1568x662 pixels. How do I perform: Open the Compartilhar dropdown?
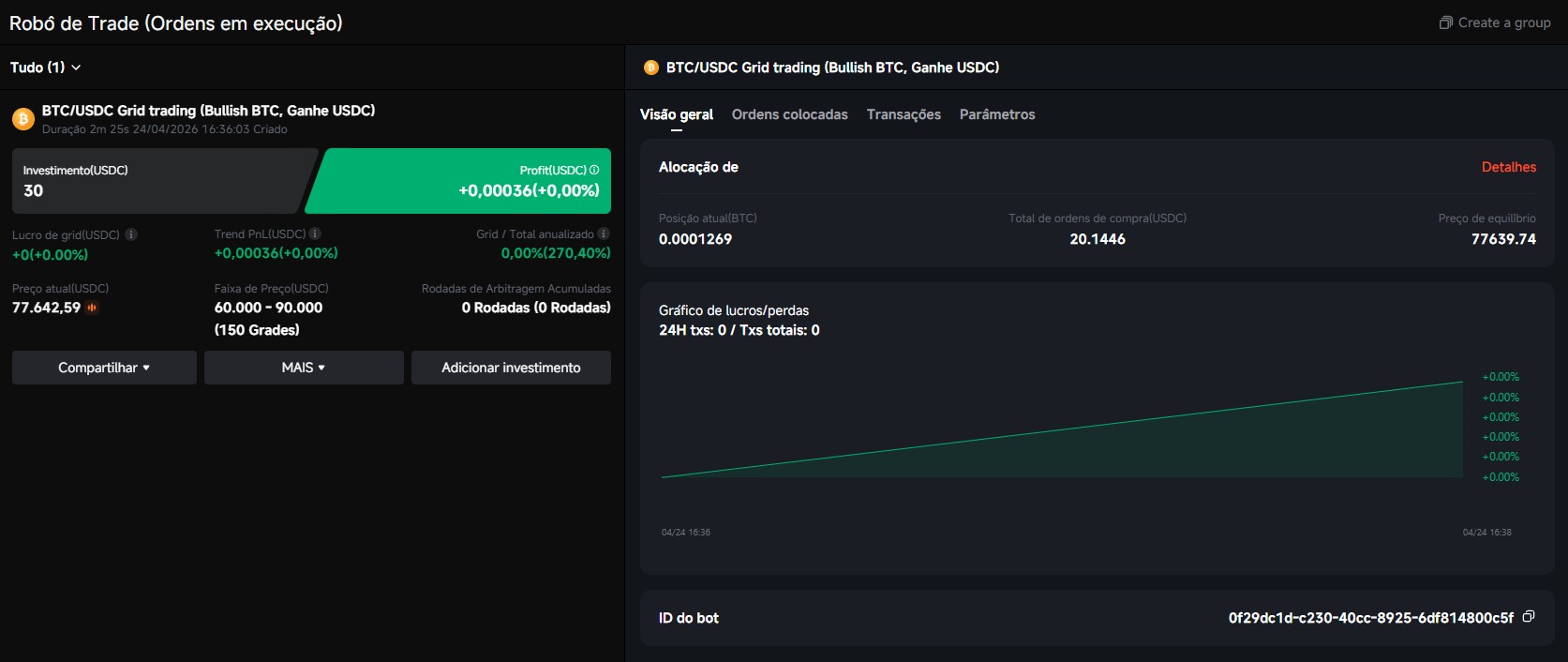(x=104, y=368)
